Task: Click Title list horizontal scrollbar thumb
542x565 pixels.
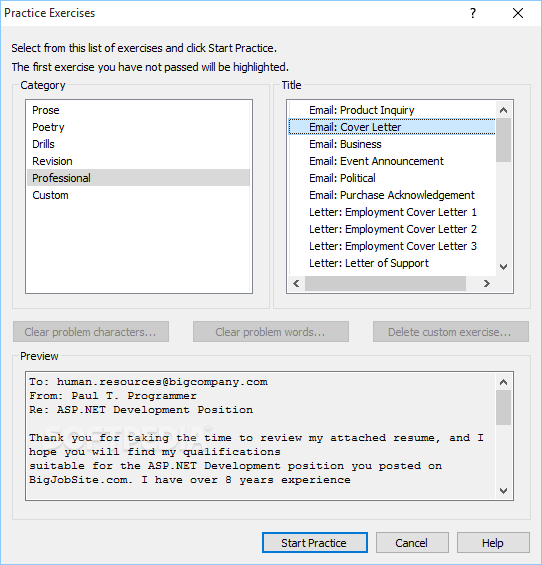Action: click(385, 284)
